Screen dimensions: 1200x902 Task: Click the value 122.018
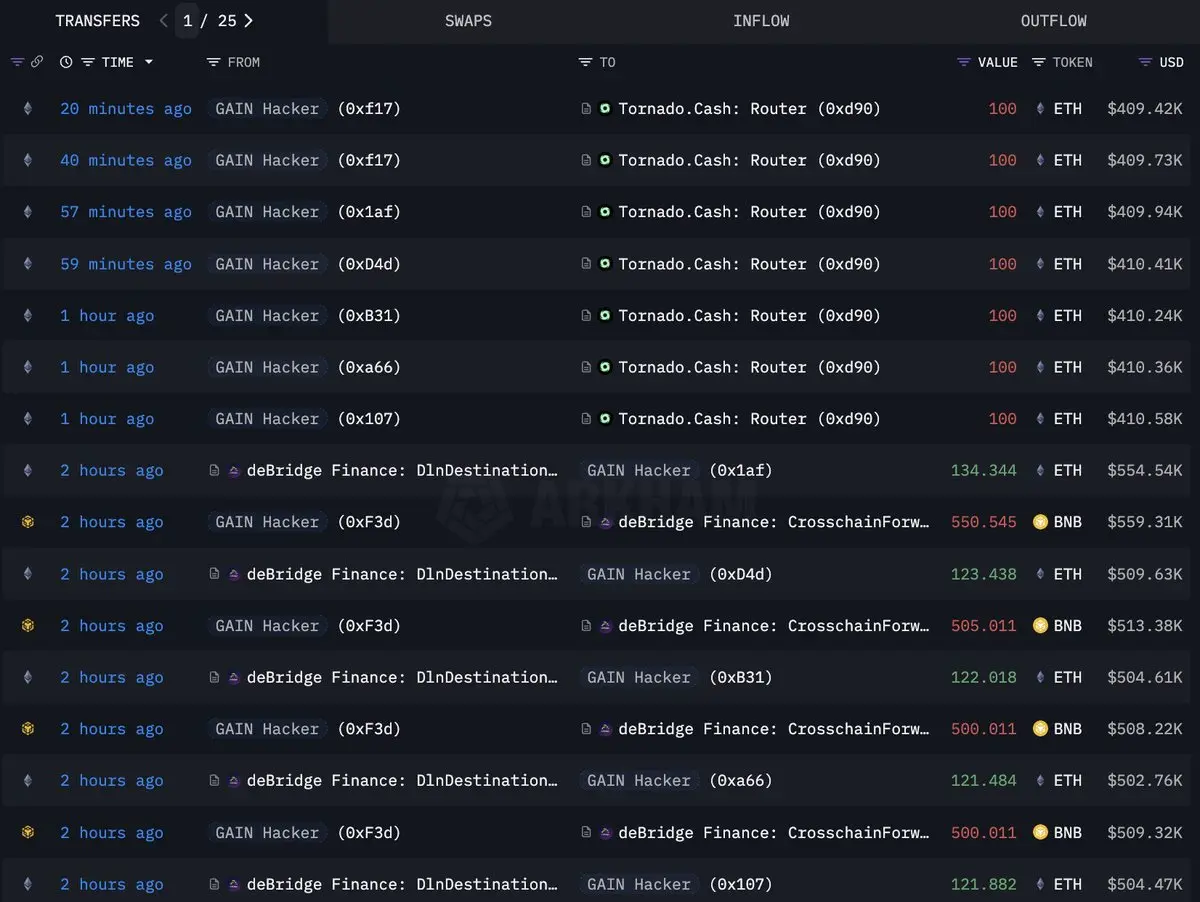[984, 677]
